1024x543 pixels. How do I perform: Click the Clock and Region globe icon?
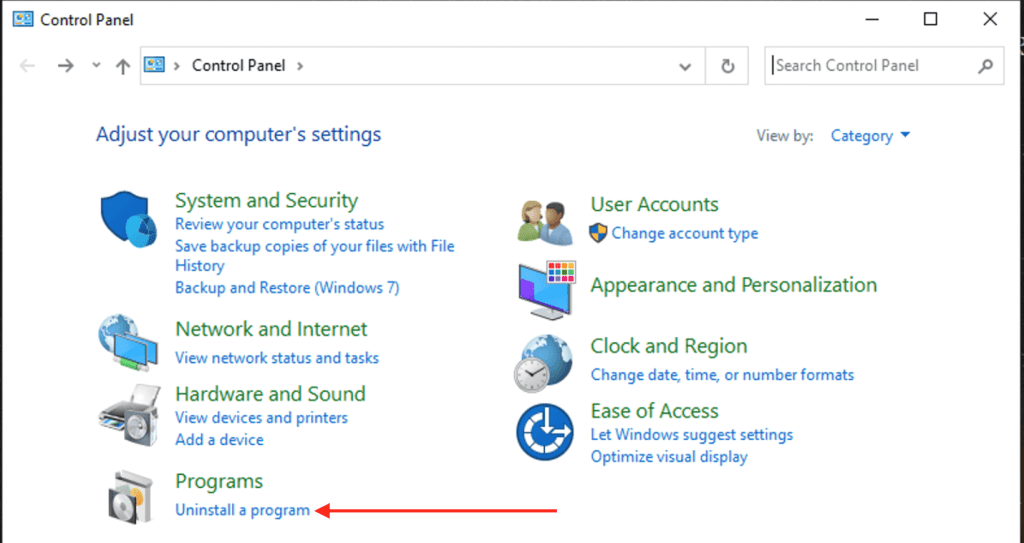tap(545, 362)
